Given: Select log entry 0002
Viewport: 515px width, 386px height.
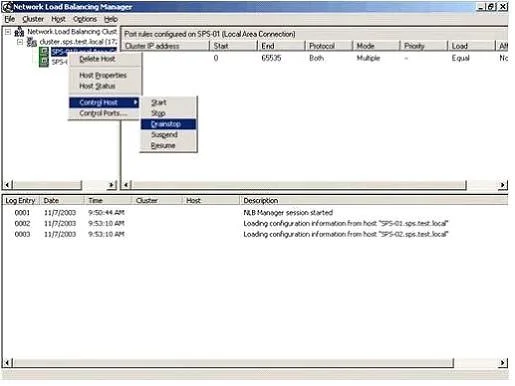Looking at the screenshot, I should [255, 223].
